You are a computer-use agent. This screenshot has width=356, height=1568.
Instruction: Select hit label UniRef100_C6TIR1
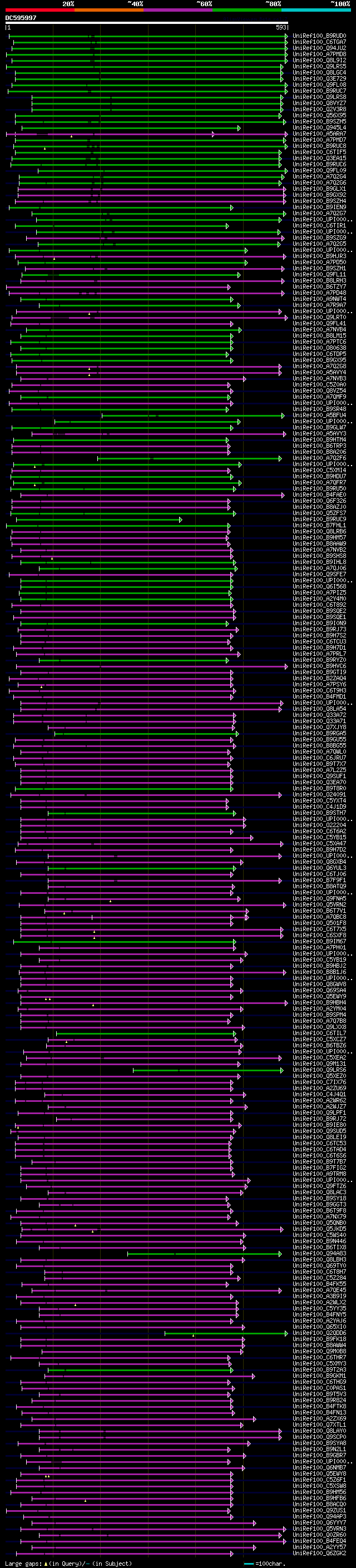pos(319,226)
